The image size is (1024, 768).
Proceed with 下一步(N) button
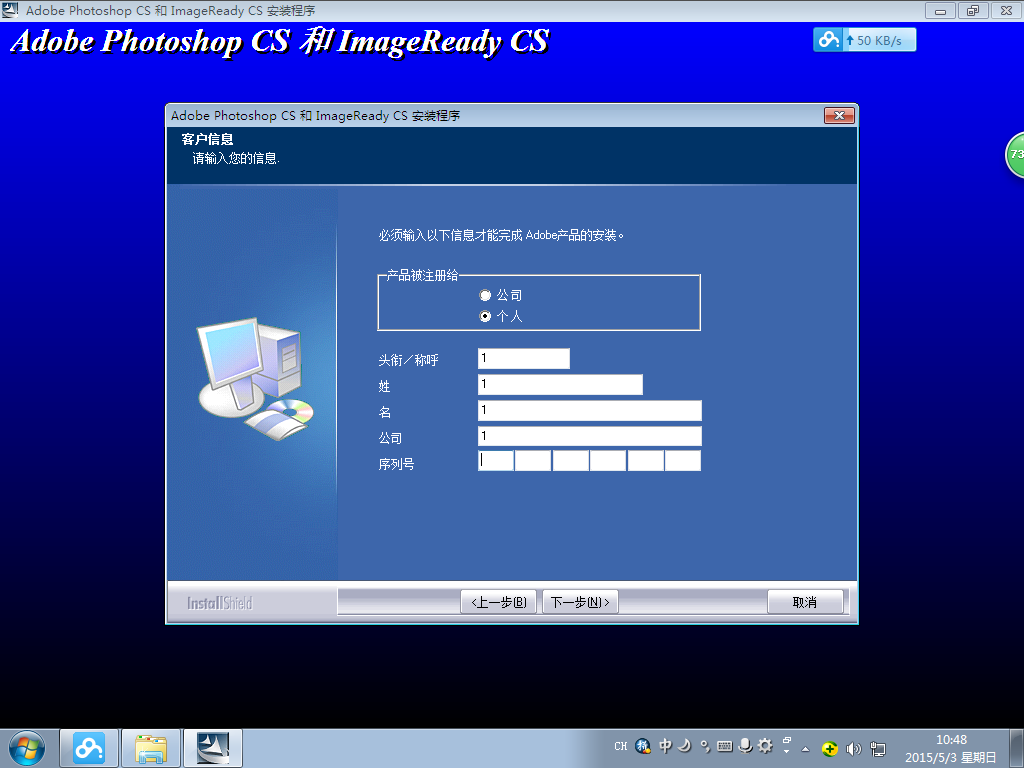pyautogui.click(x=581, y=602)
